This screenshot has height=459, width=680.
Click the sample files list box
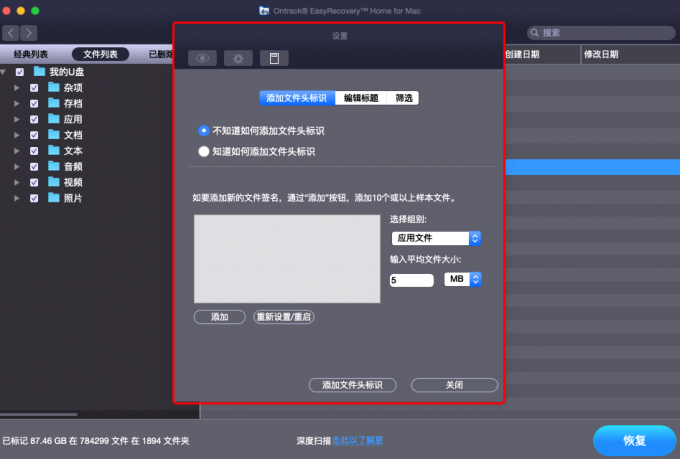click(287, 259)
